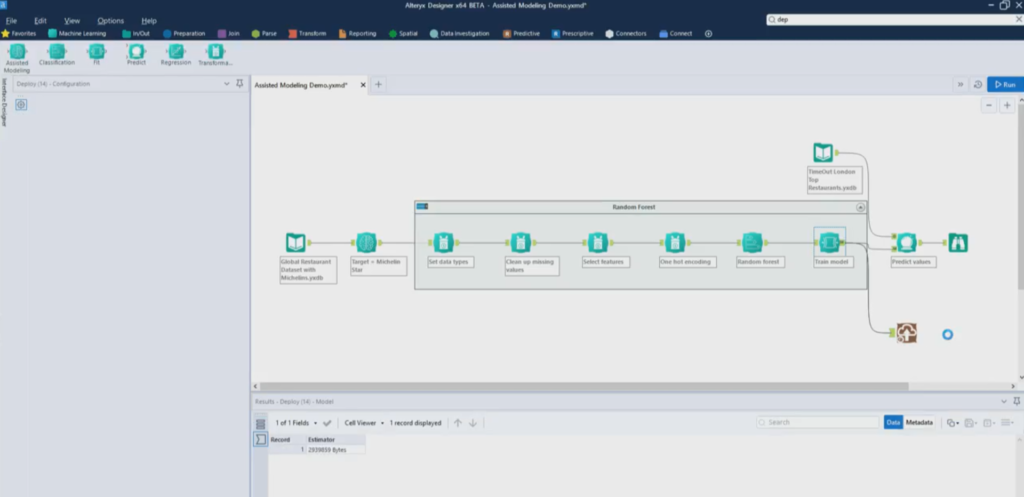The height and width of the screenshot is (497, 1024).
Task: Select the Predict values node
Action: pyautogui.click(x=906, y=243)
